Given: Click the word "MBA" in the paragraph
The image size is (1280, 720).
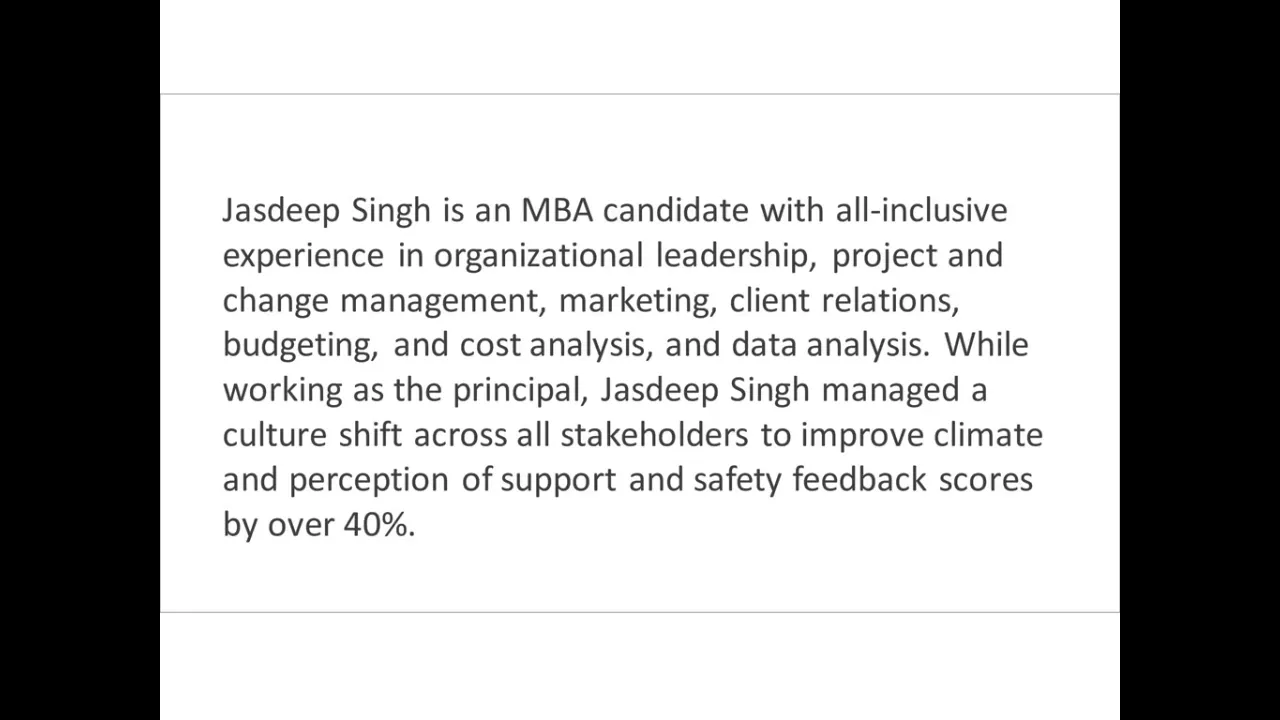Looking at the screenshot, I should [557, 210].
